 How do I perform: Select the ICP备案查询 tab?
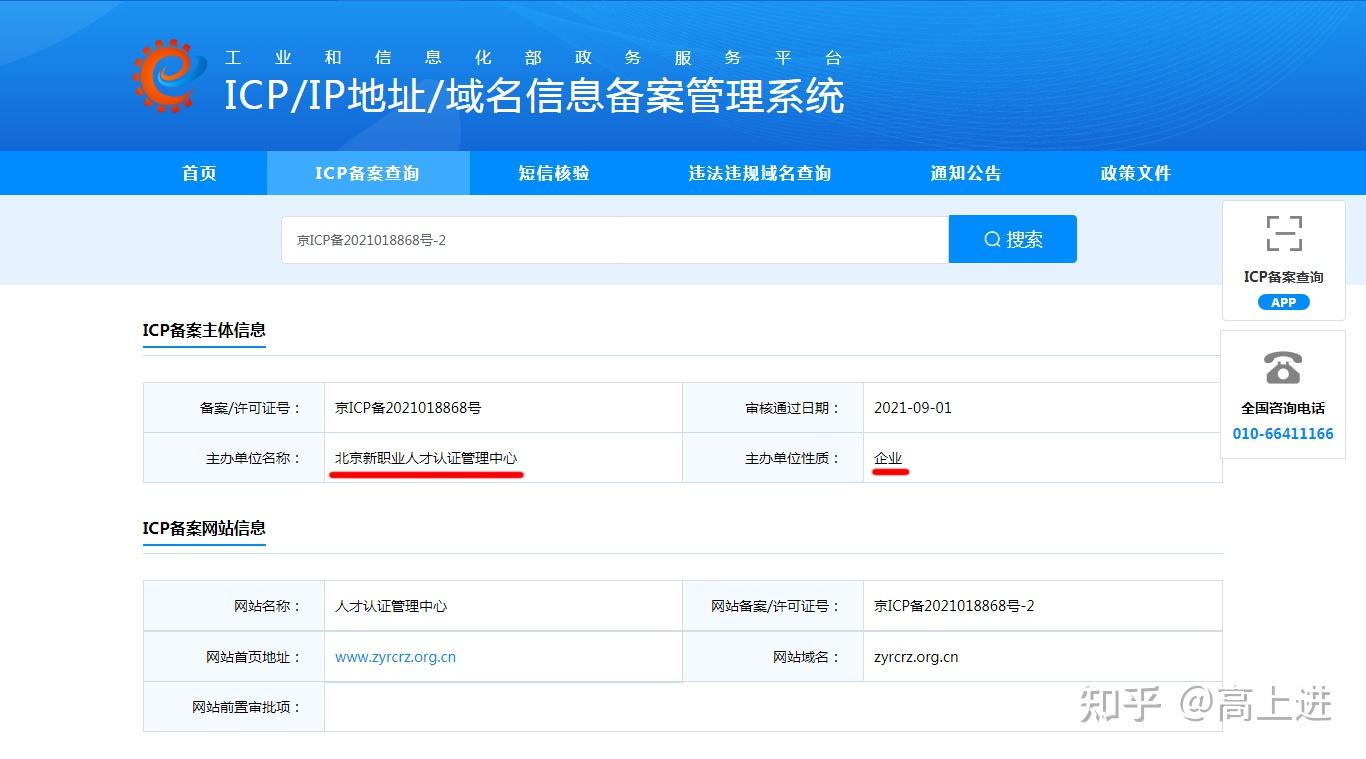368,173
